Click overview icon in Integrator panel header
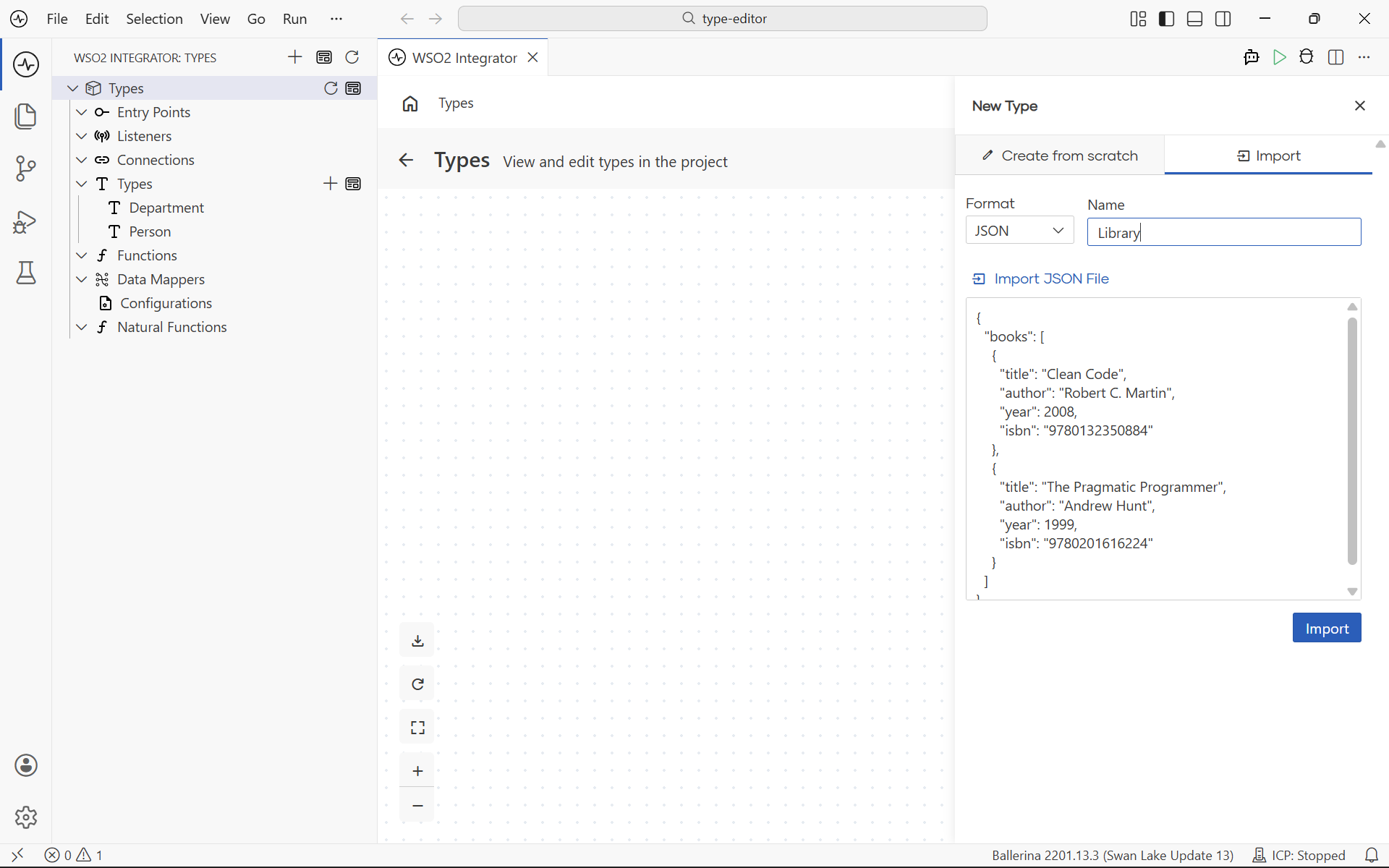The image size is (1389, 868). coord(324,57)
